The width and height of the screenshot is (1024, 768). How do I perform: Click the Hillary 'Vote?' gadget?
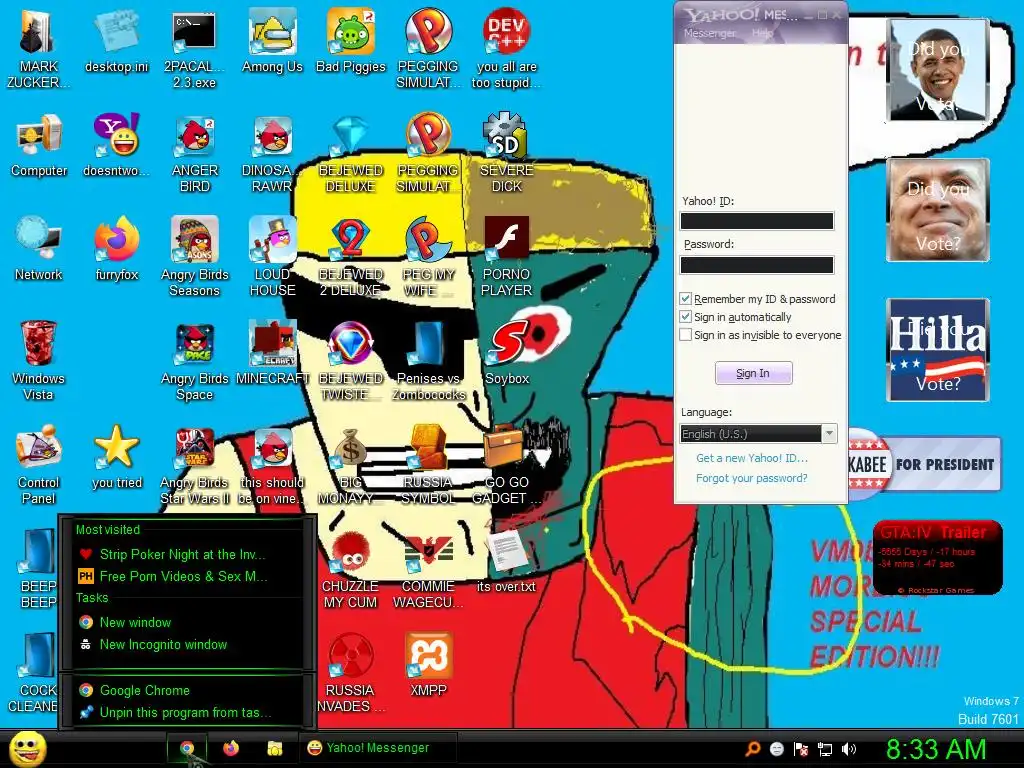[938, 350]
